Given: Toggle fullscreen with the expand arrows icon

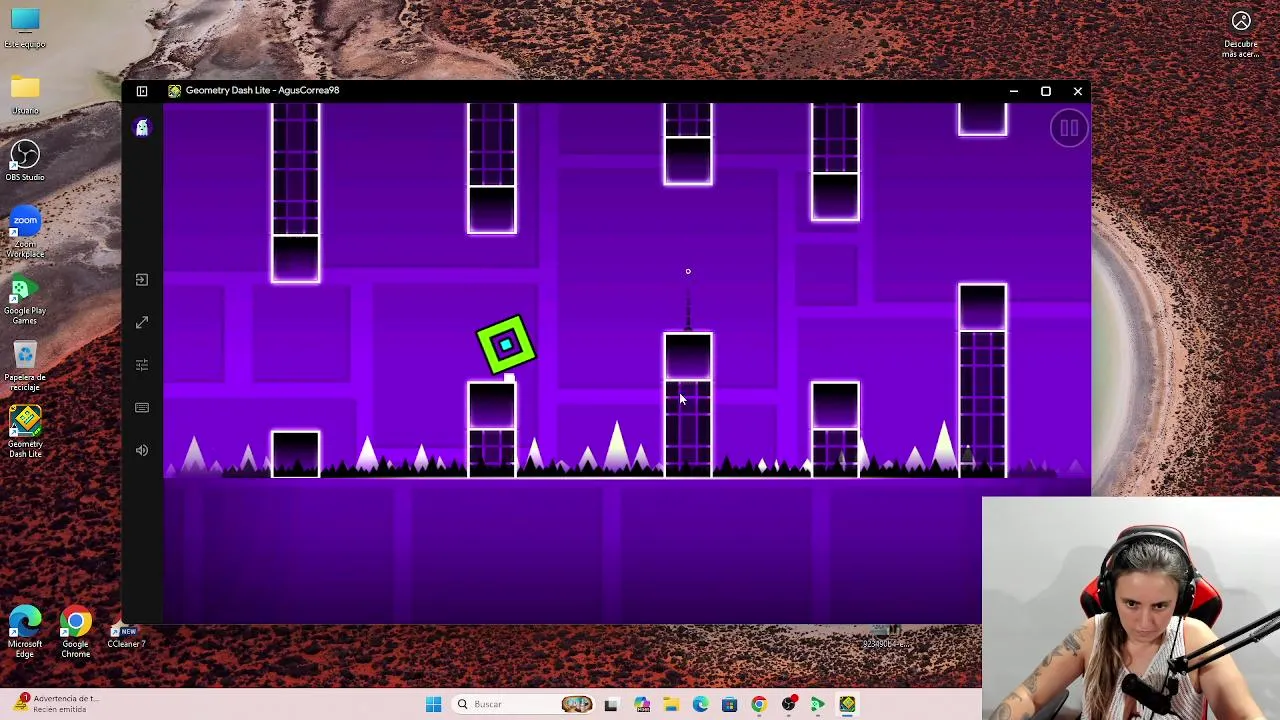Looking at the screenshot, I should [142, 322].
